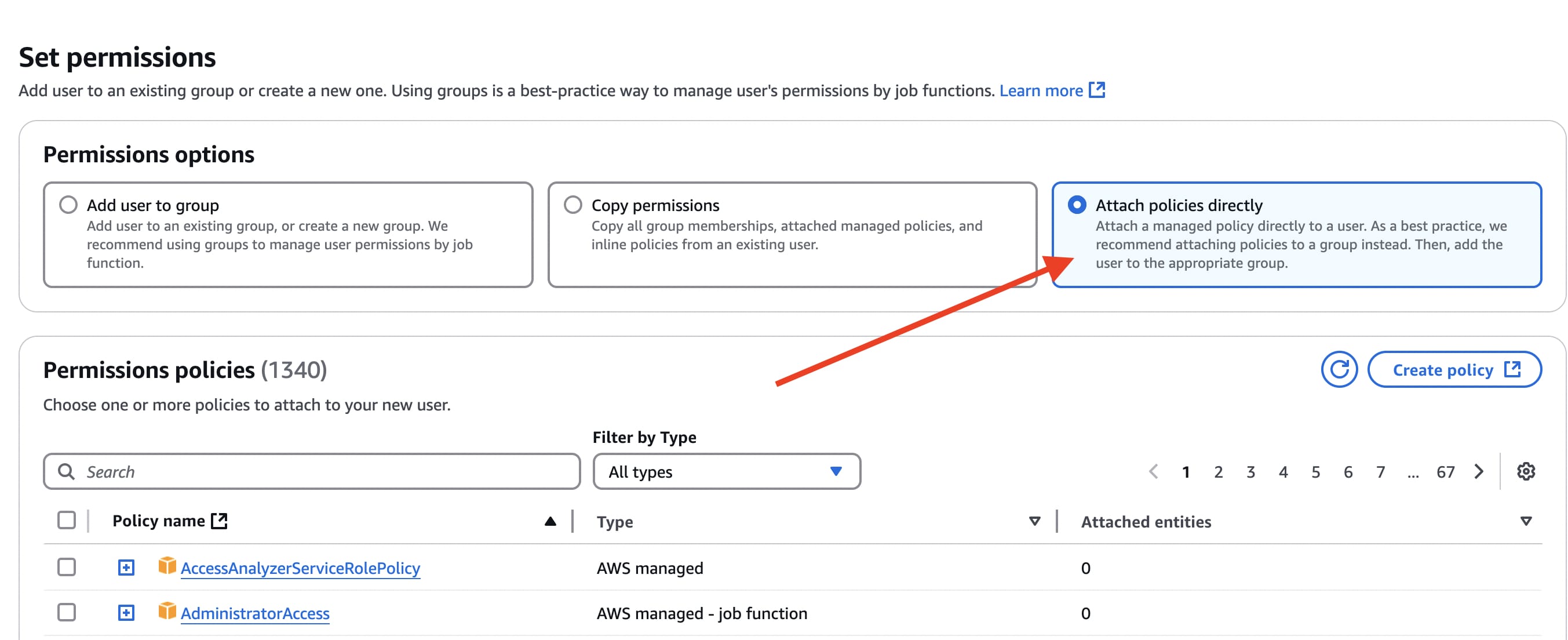
Task: Go to page 3 of policies
Action: click(x=1250, y=472)
